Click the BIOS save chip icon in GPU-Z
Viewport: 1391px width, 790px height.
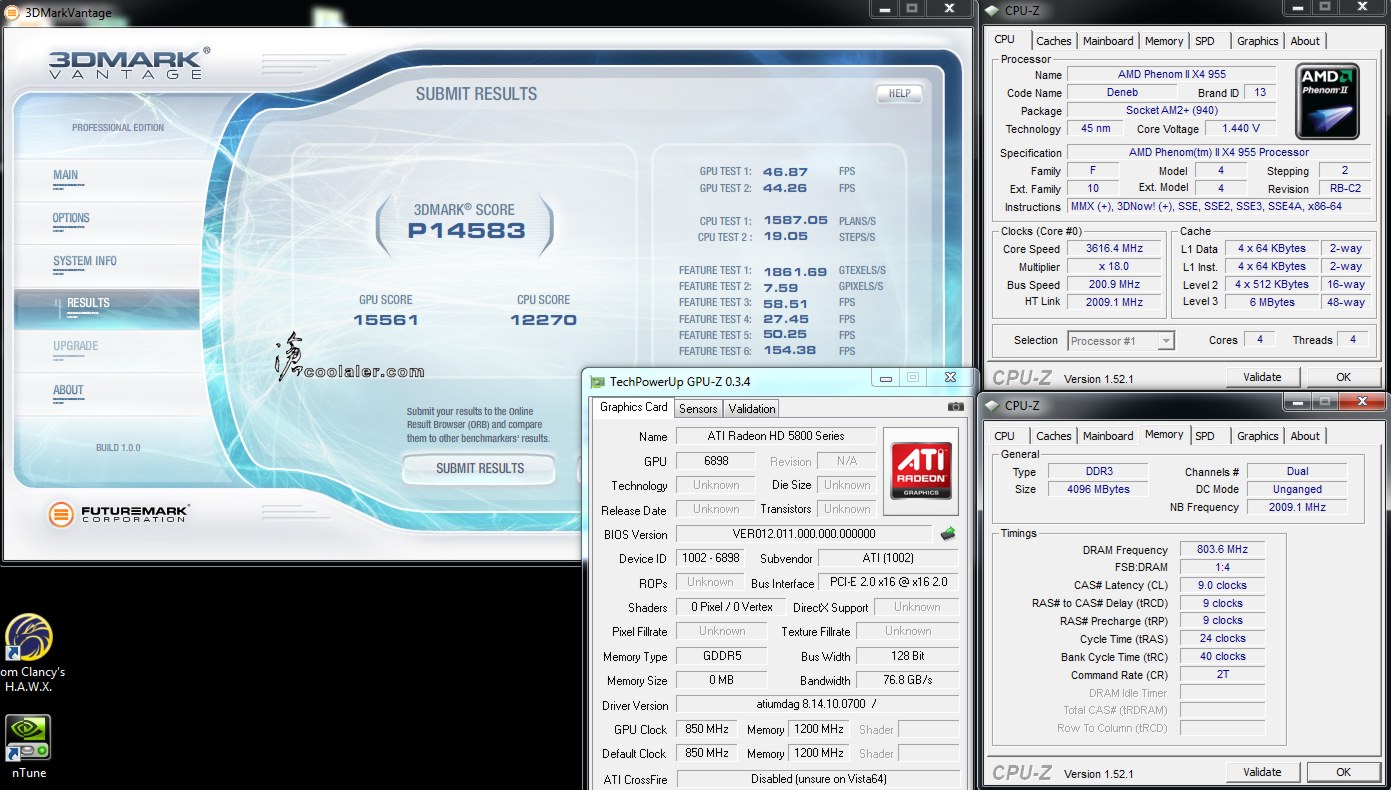[x=948, y=534]
